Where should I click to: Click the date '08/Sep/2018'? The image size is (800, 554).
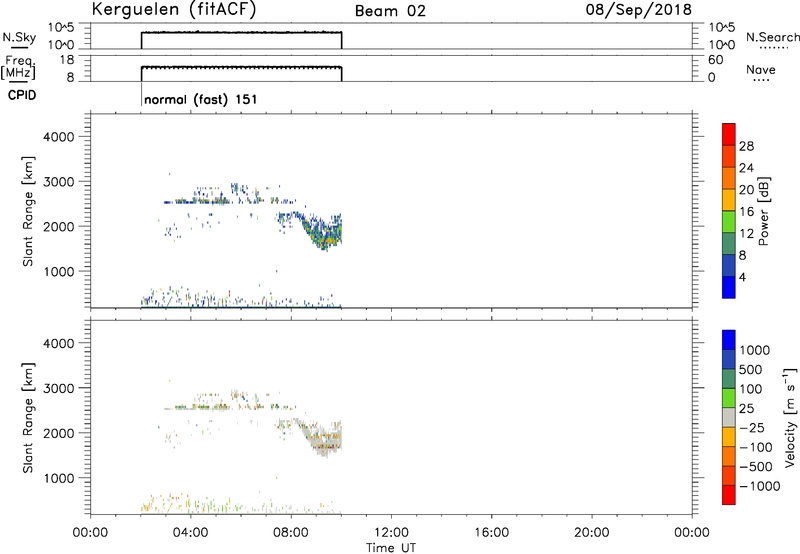tap(638, 10)
